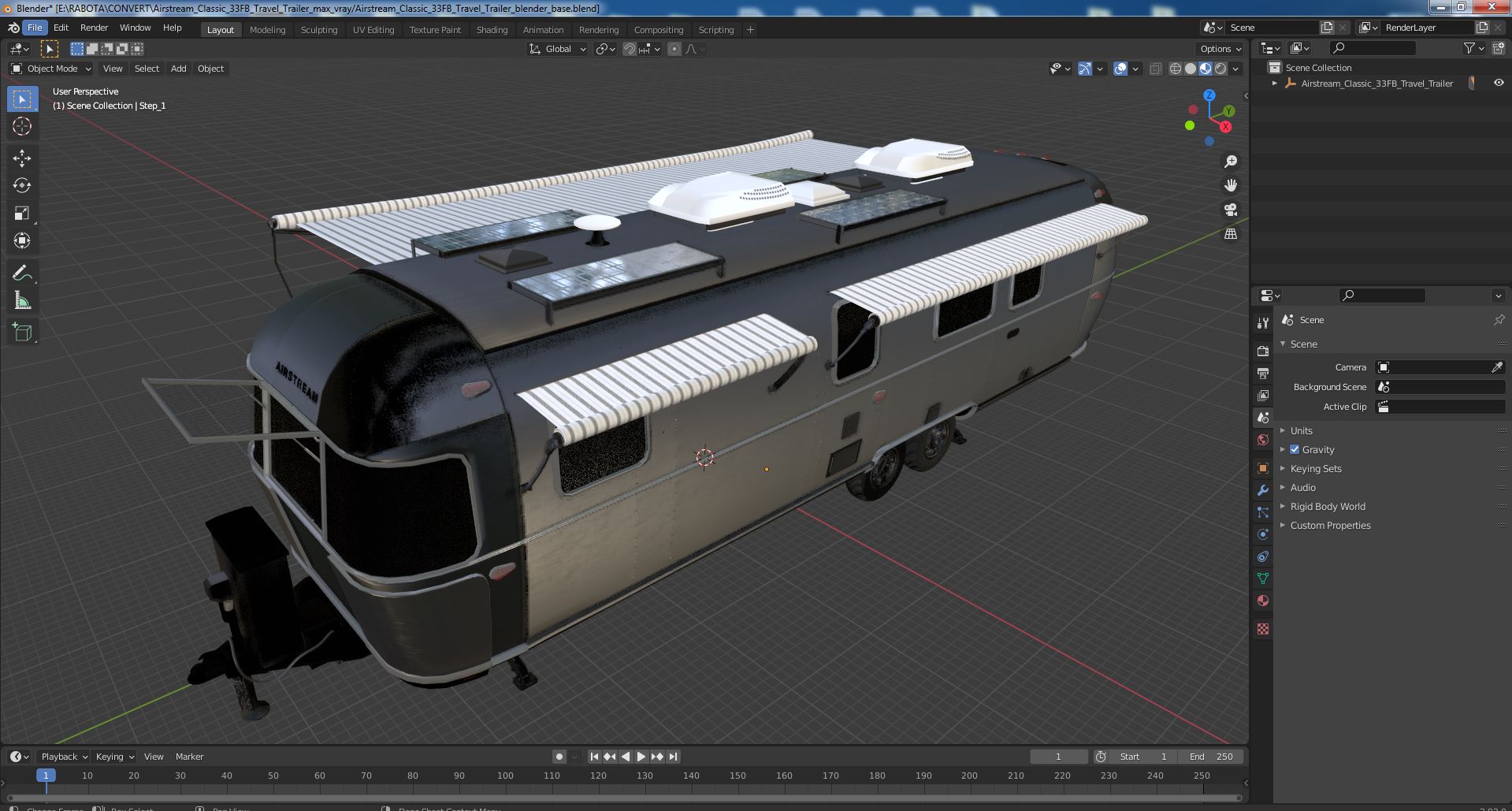Toggle the Gravity checkbox
Image resolution: width=1512 pixels, height=811 pixels.
pos(1295,449)
